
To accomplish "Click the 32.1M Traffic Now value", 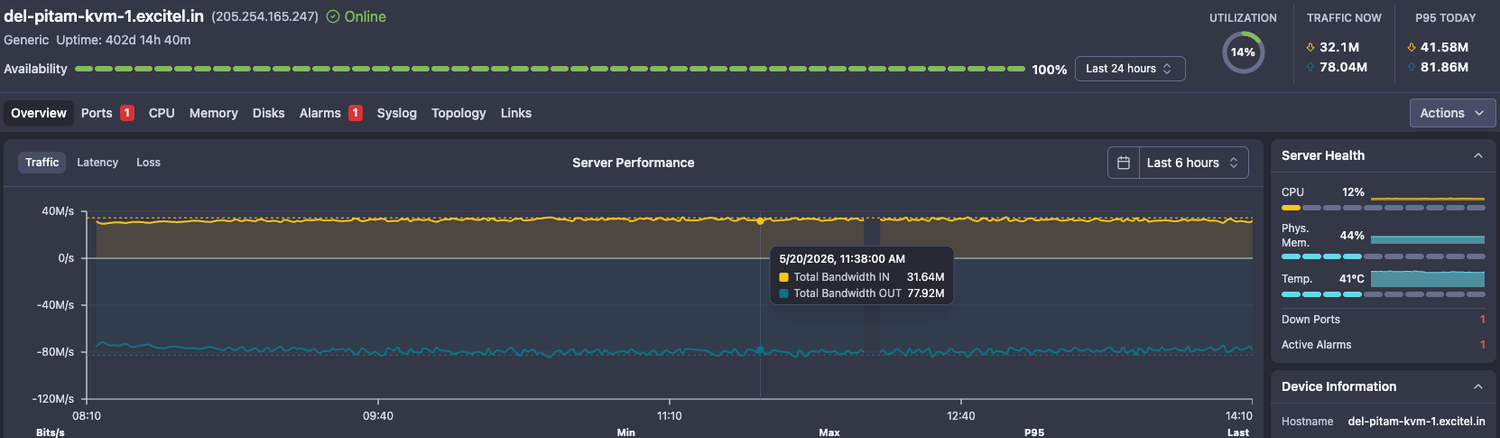I will (x=1337, y=47).
